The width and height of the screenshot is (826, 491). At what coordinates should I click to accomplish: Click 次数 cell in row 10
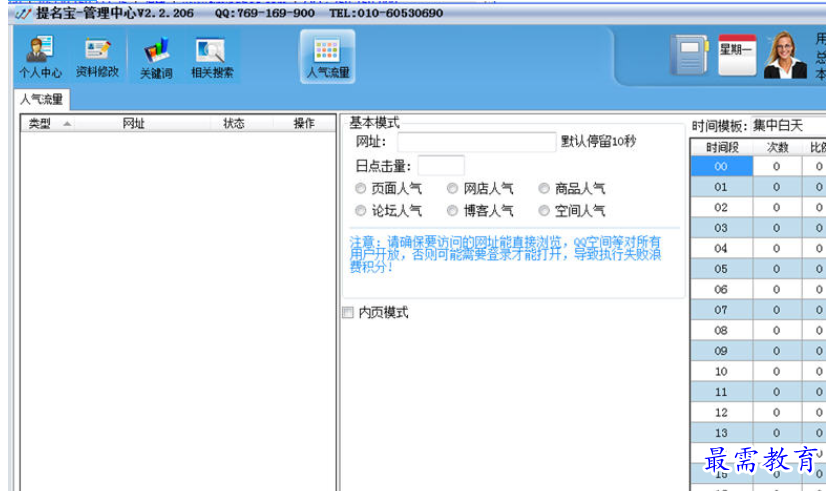click(x=777, y=371)
